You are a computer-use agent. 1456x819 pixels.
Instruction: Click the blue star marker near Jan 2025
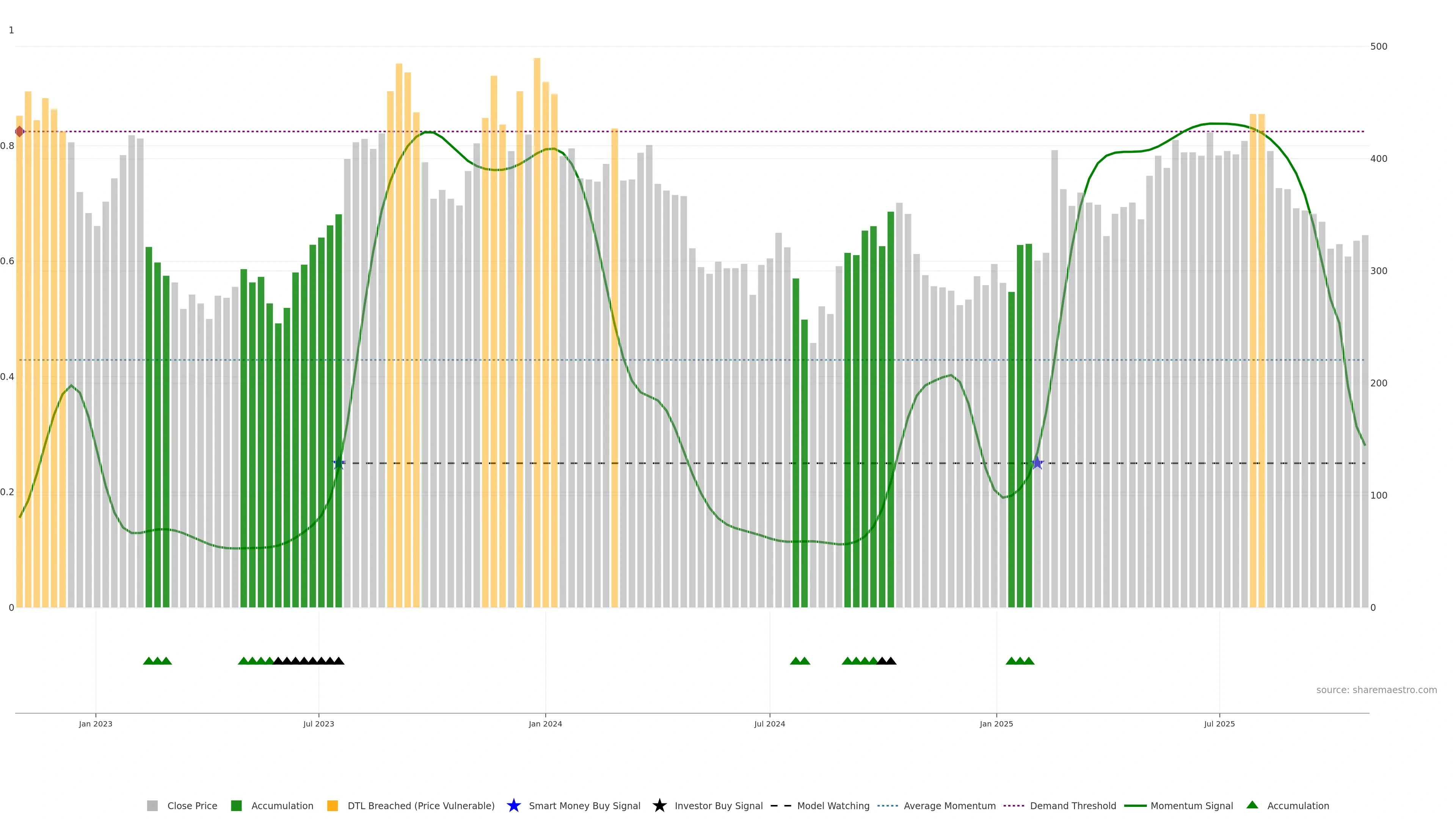[1037, 463]
